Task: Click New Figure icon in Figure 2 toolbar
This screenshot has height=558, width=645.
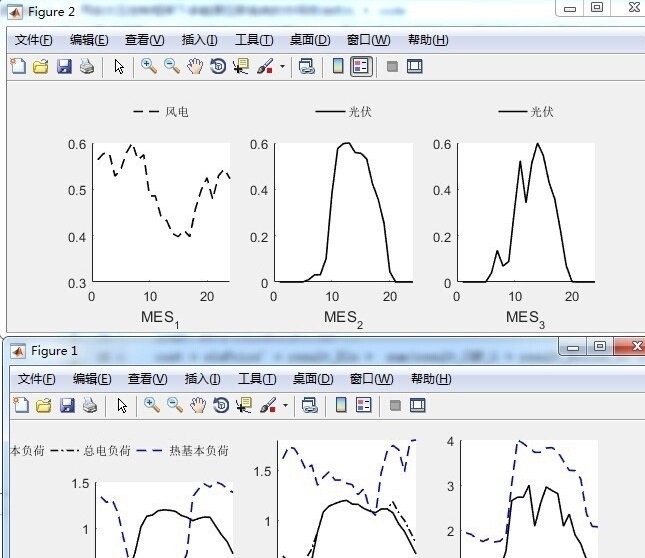Action: (x=18, y=66)
